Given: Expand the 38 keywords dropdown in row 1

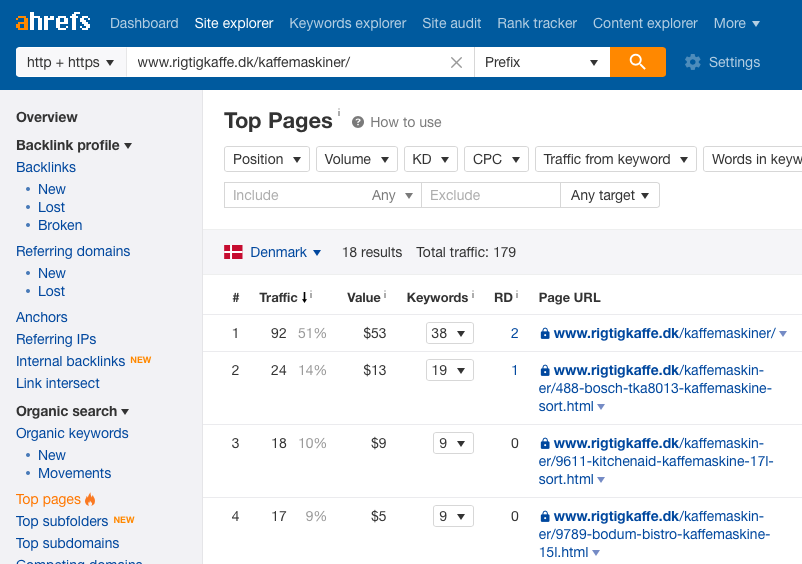Looking at the screenshot, I should (450, 333).
